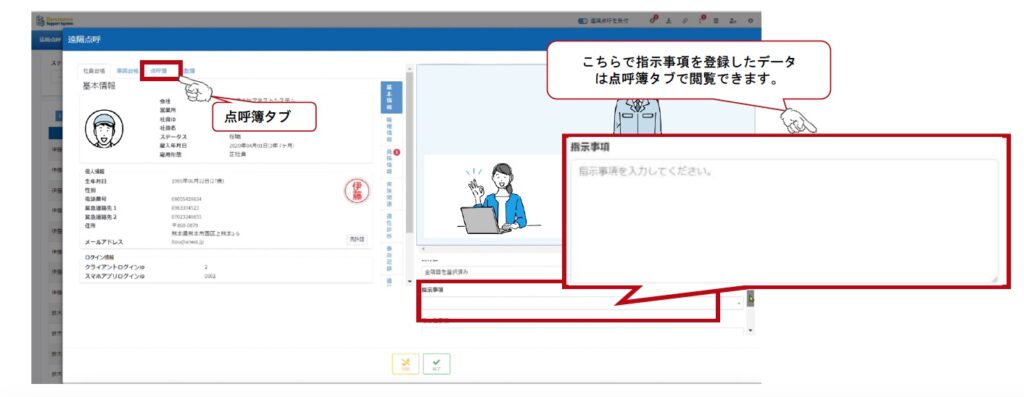Open notifications icon with red badge
Viewport: 1024px width, 397px height.
click(x=701, y=20)
